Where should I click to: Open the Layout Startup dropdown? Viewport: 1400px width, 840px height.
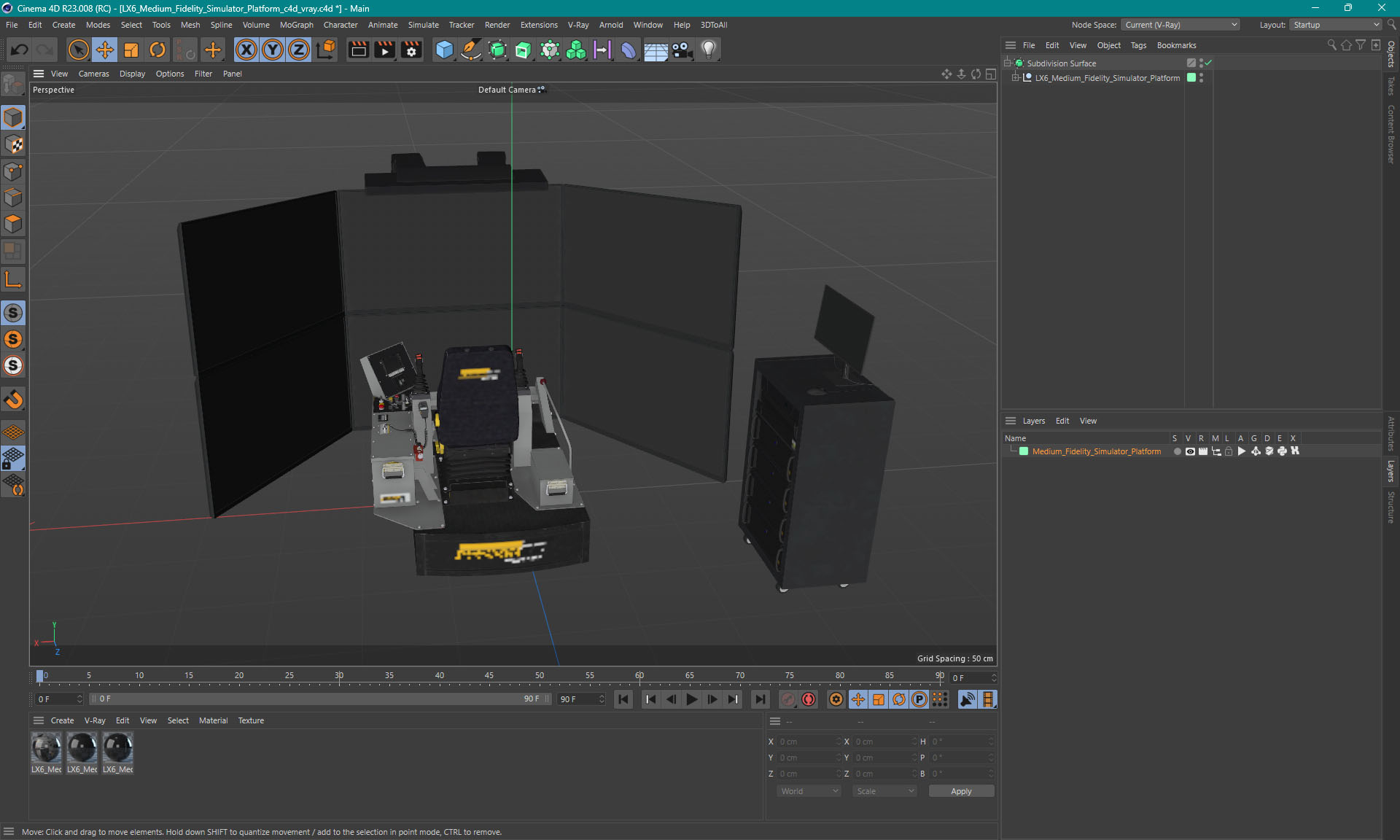click(1337, 25)
